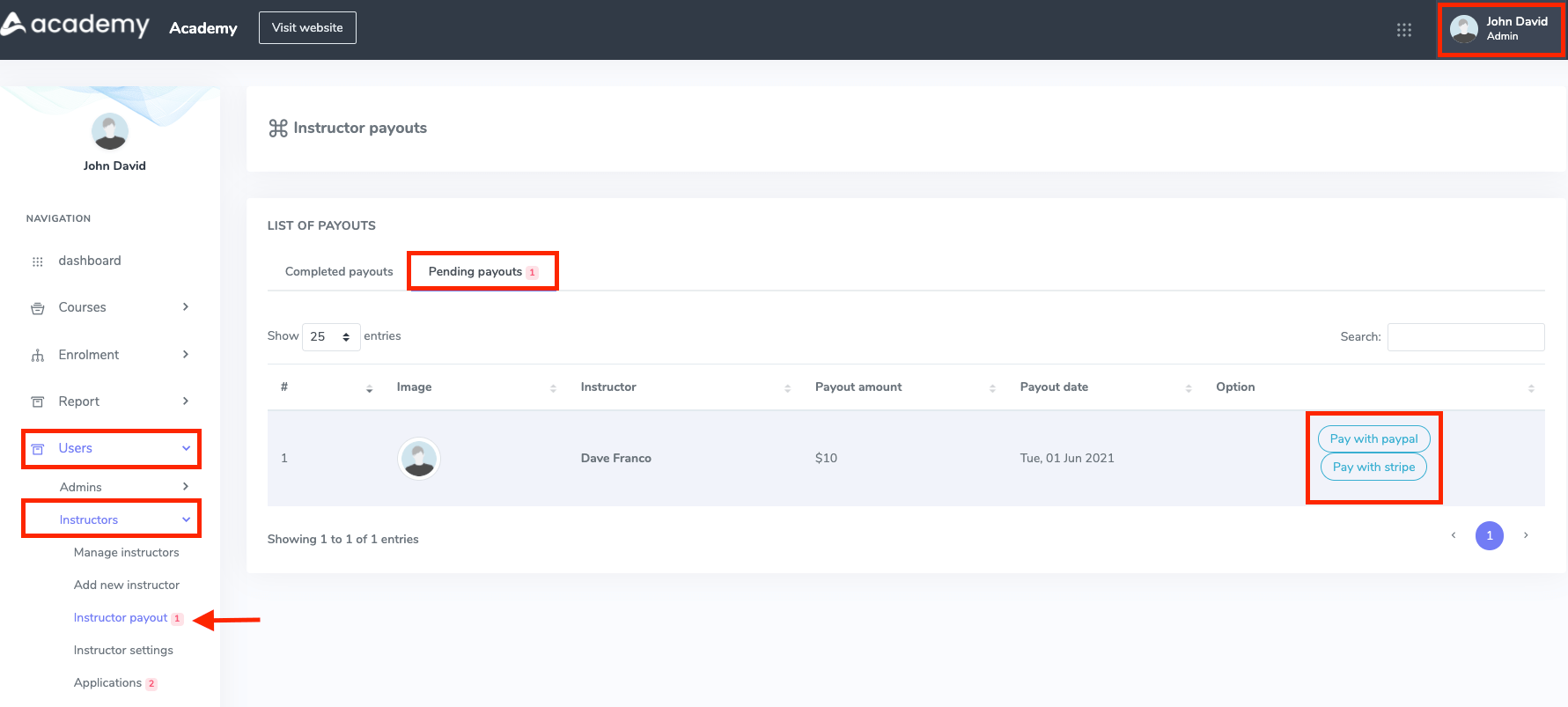Click the Courses icon in navigation
This screenshot has height=707, width=1568.
click(37, 308)
